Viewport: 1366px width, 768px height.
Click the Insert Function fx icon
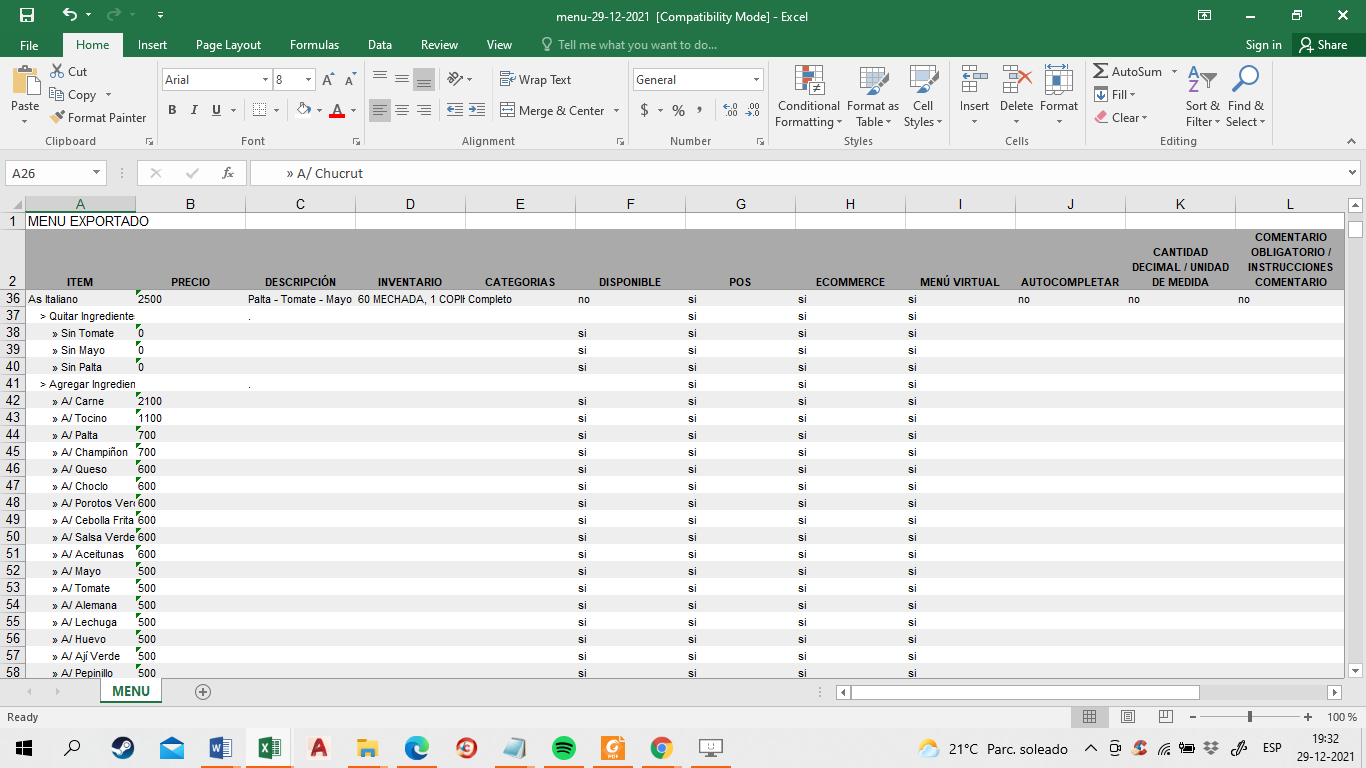coord(228,173)
